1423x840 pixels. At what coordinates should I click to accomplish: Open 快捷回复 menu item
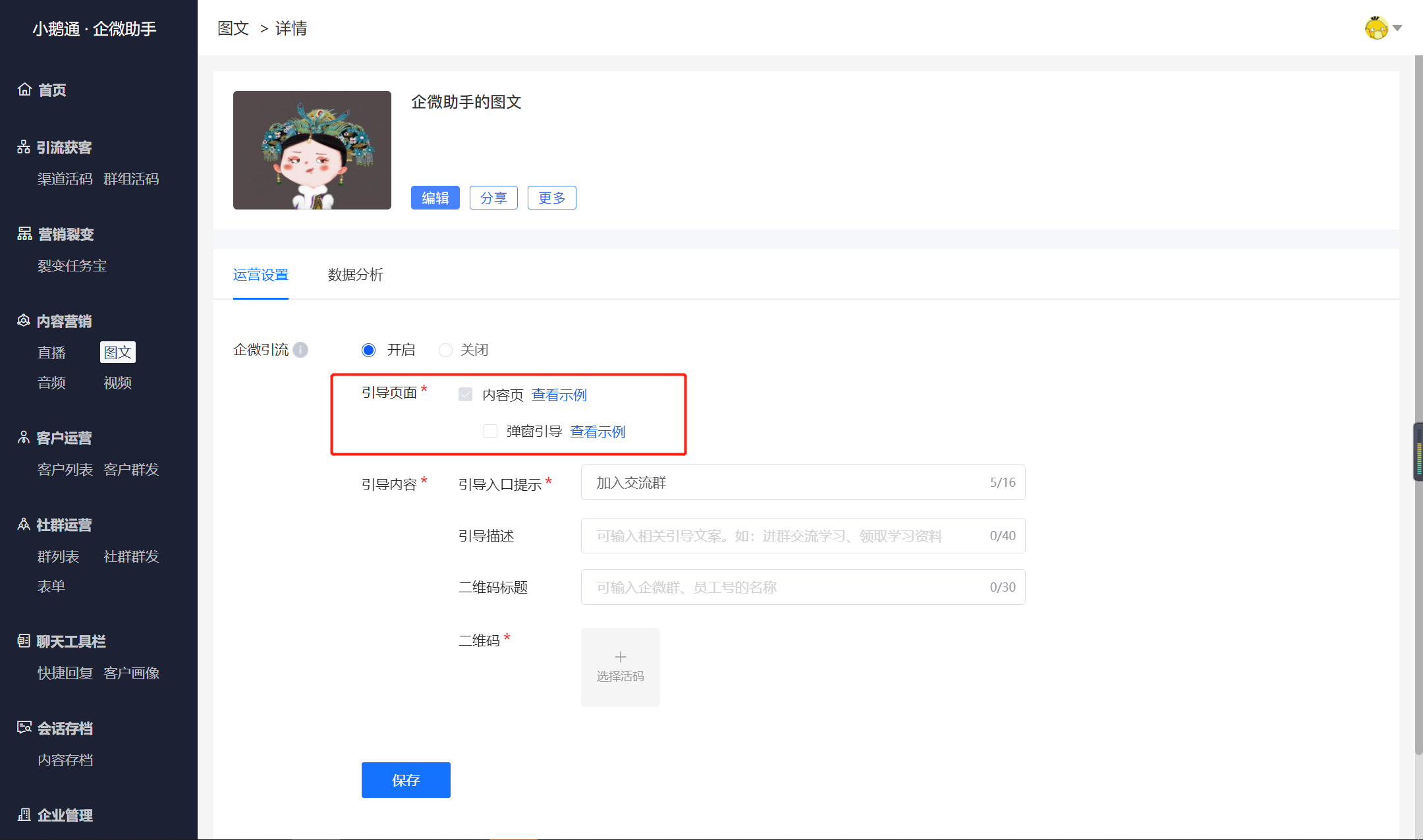tap(65, 673)
